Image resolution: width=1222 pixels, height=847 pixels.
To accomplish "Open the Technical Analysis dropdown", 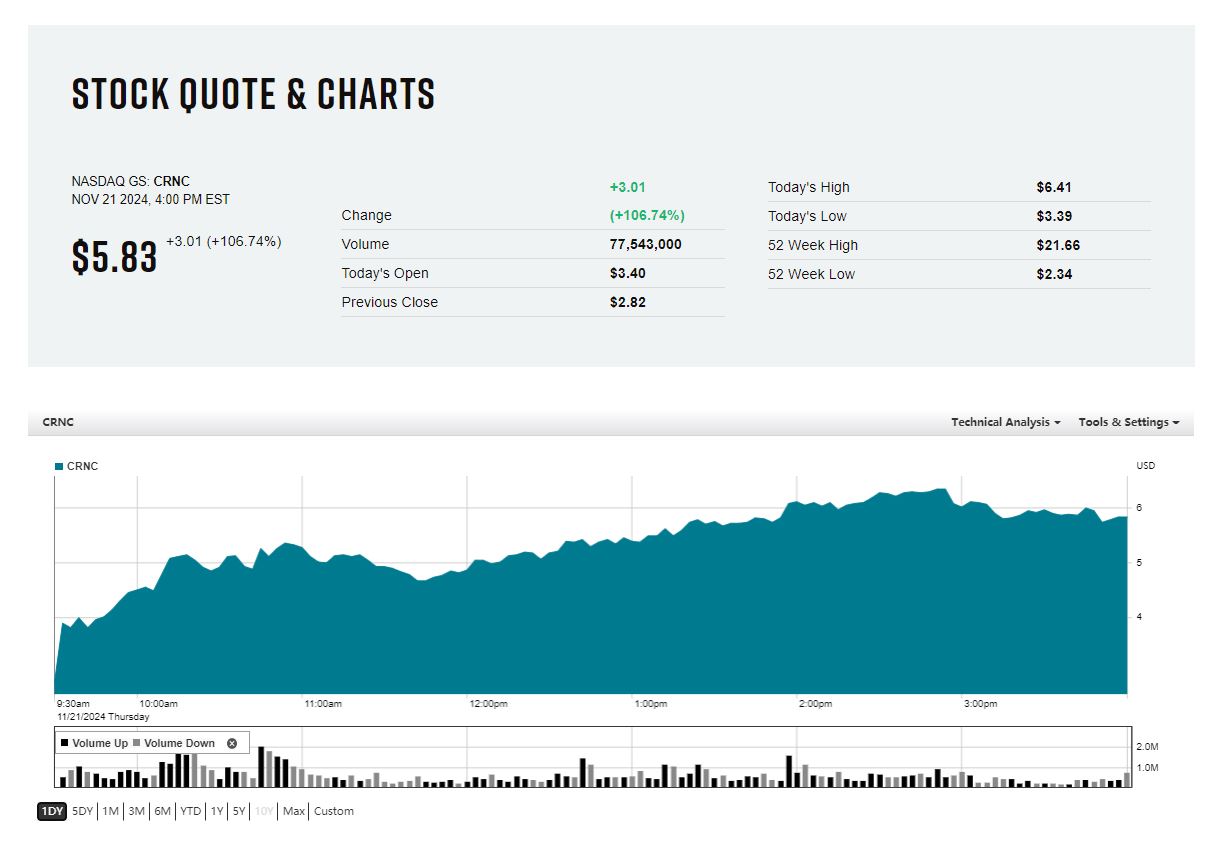I will point(1005,422).
